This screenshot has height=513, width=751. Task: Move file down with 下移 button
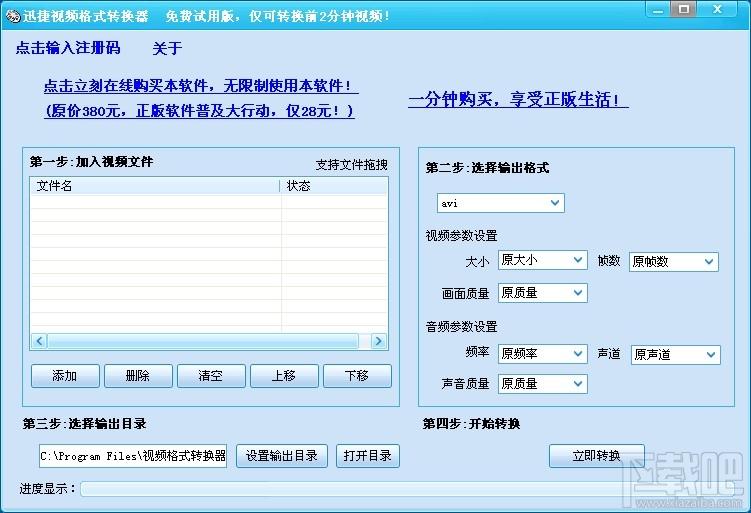[x=357, y=376]
